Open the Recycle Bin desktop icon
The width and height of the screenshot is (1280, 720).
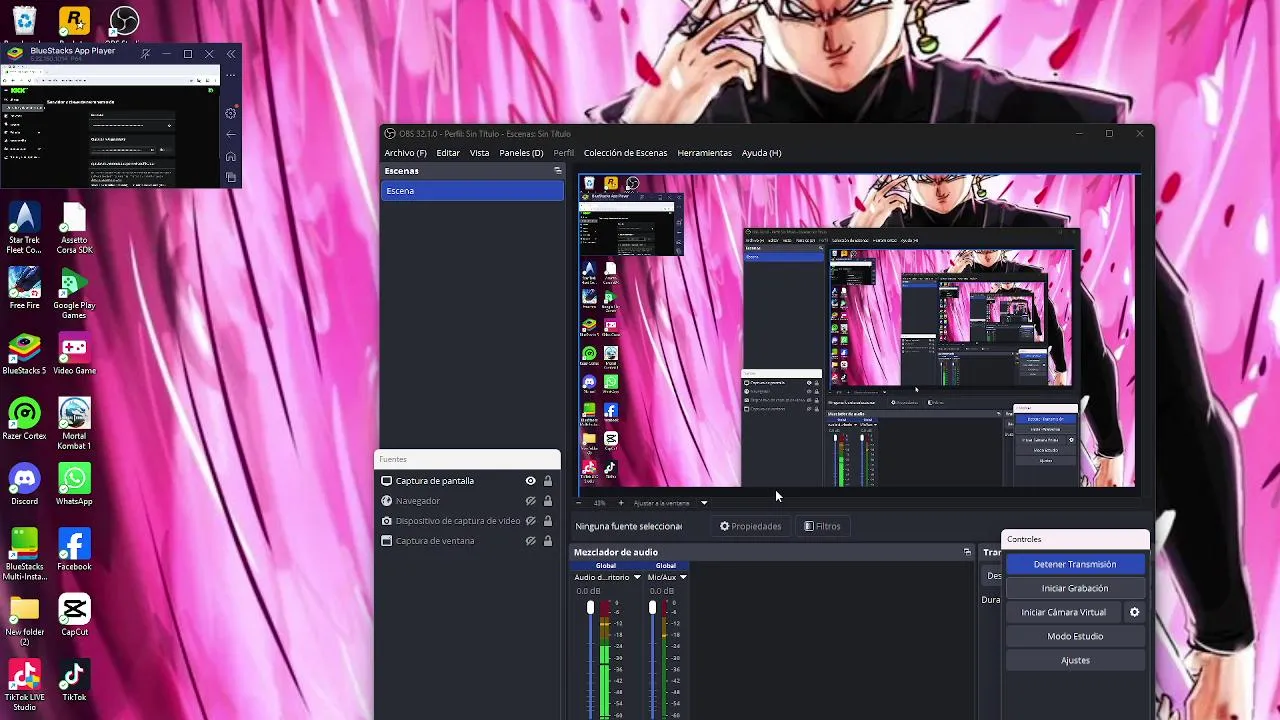(x=24, y=20)
